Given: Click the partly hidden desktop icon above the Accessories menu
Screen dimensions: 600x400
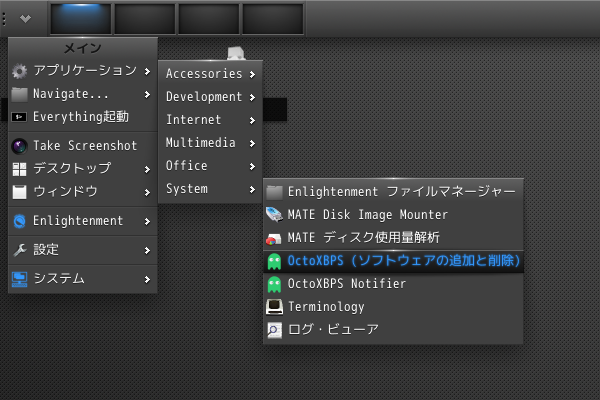Looking at the screenshot, I should point(236,53).
